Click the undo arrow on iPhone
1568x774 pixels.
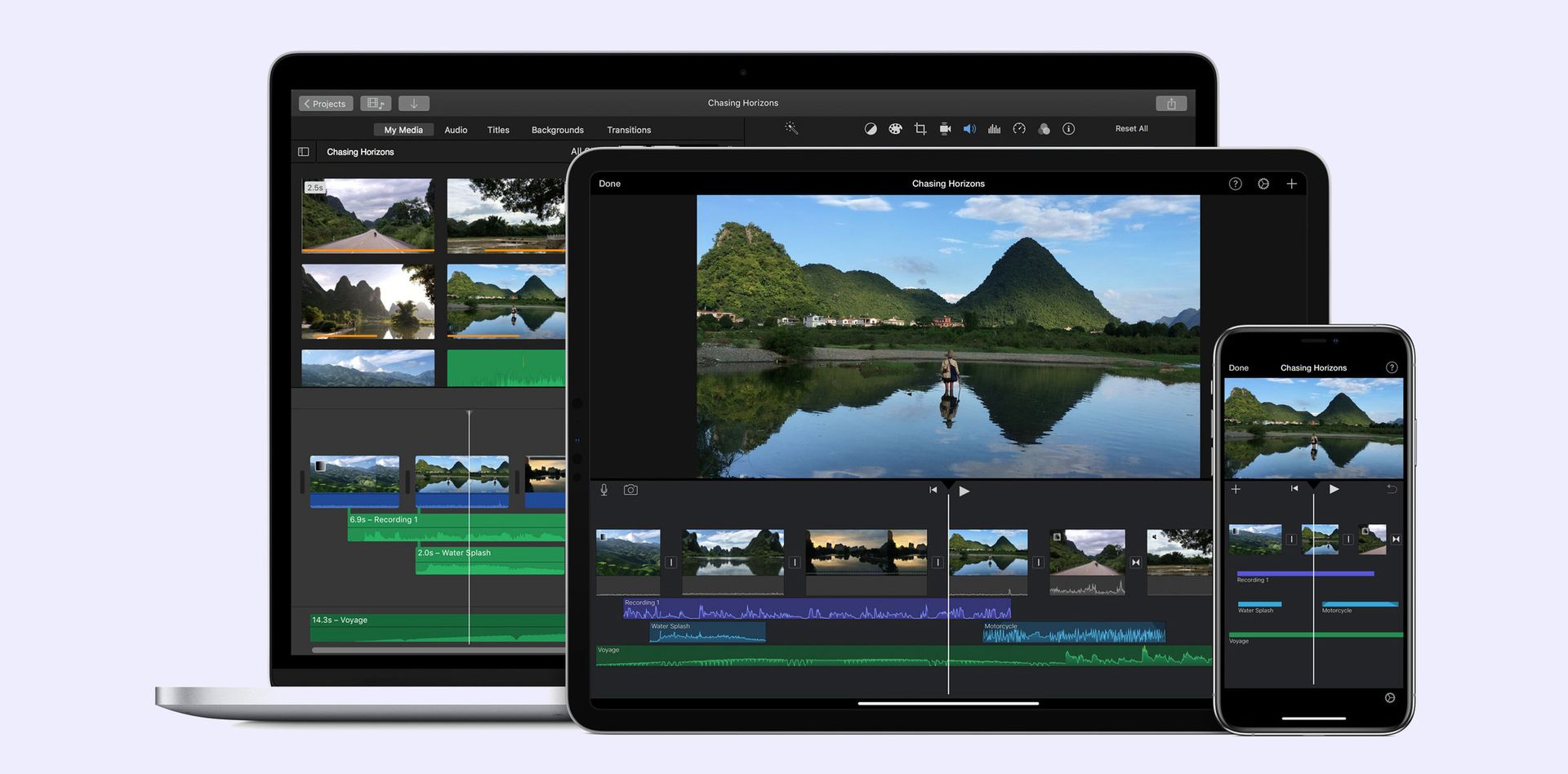(1392, 489)
